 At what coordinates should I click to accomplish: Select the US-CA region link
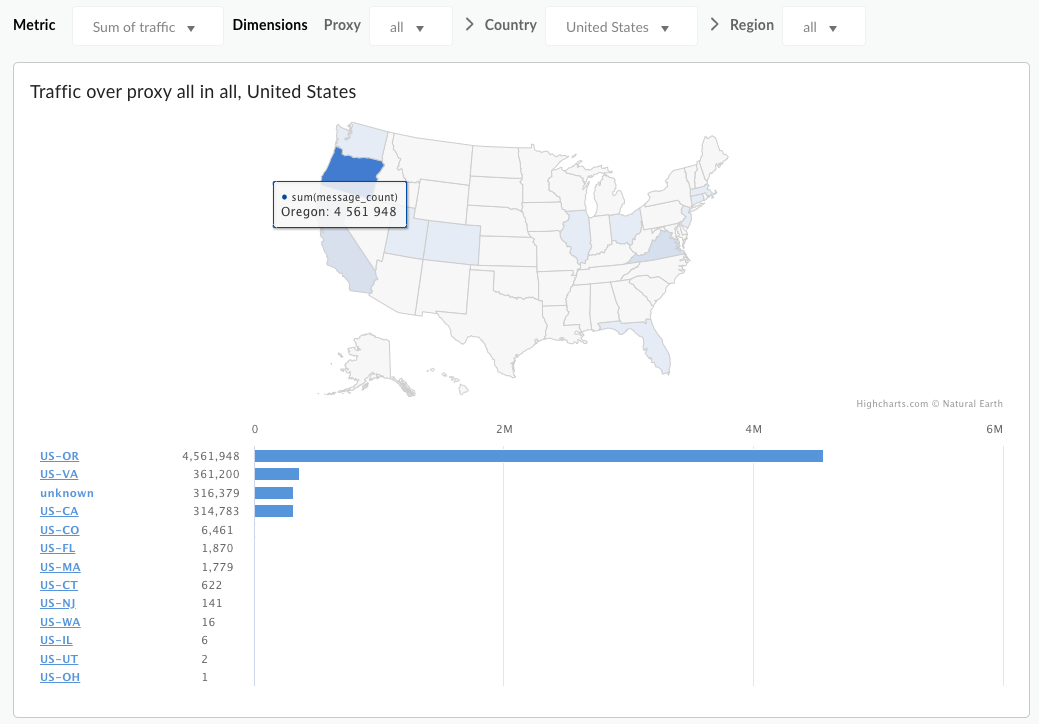pos(59,511)
